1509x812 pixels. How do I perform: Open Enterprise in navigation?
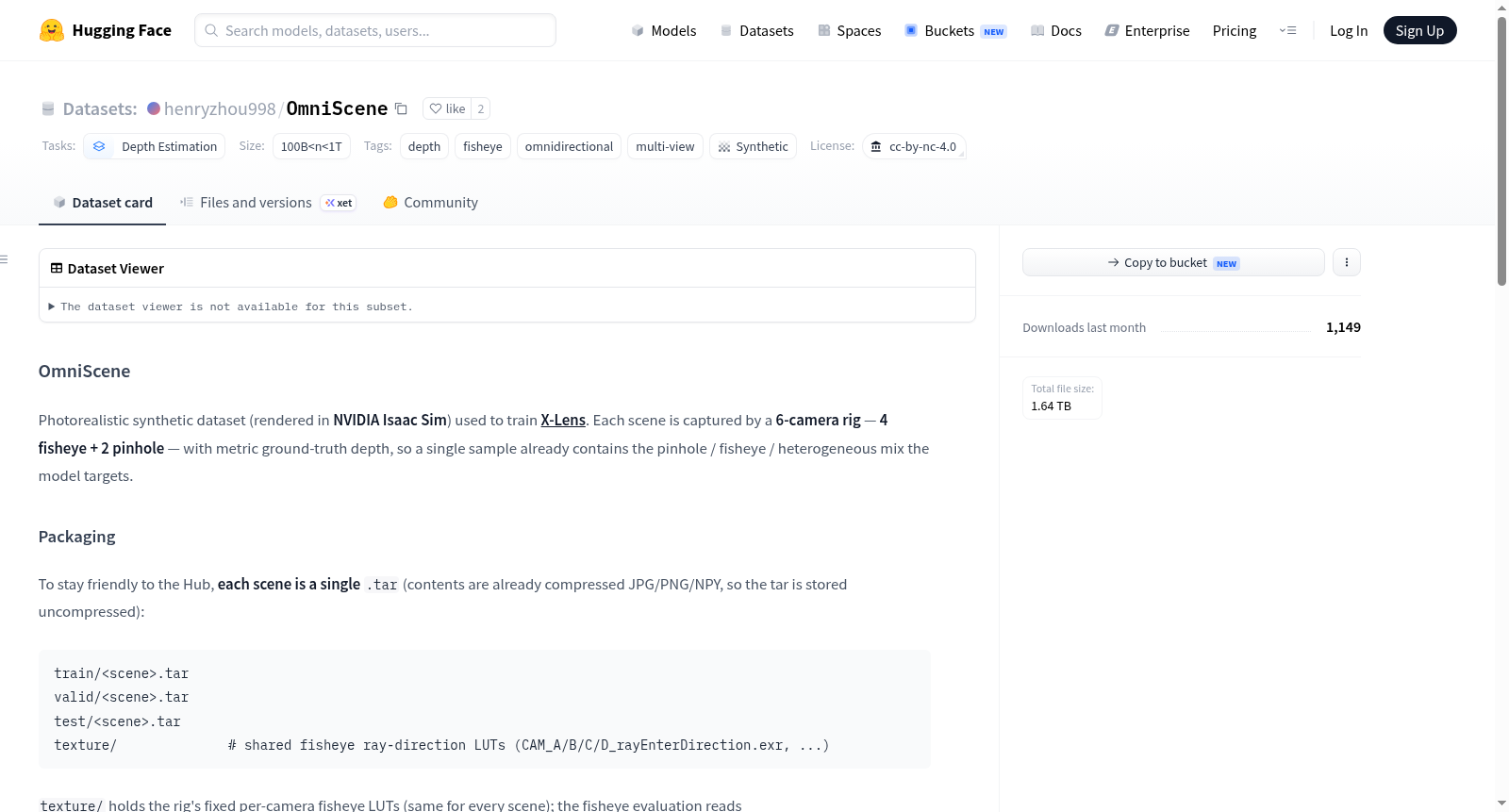(1147, 30)
